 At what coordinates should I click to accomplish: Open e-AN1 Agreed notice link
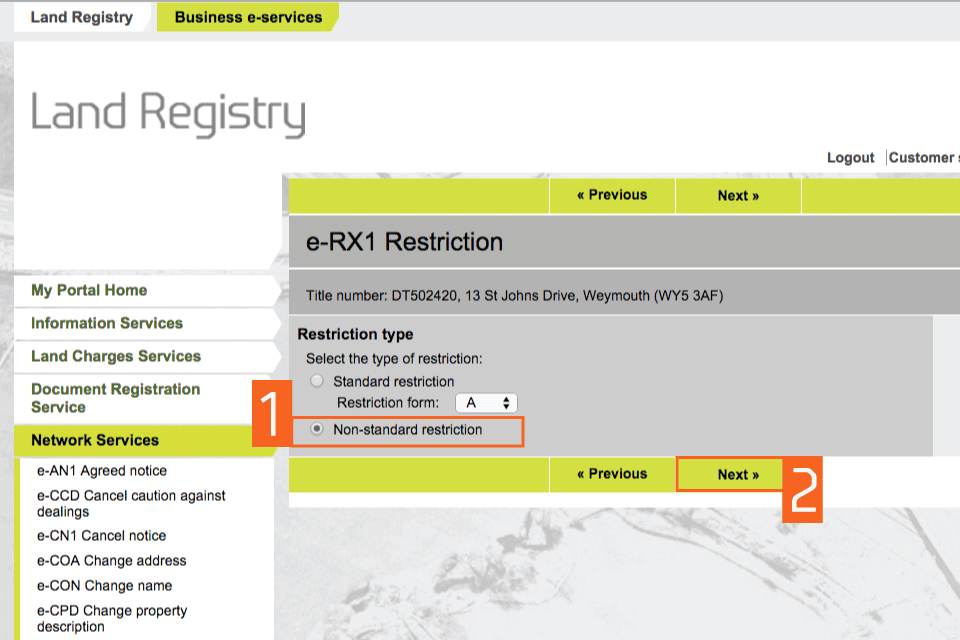pyautogui.click(x=102, y=471)
